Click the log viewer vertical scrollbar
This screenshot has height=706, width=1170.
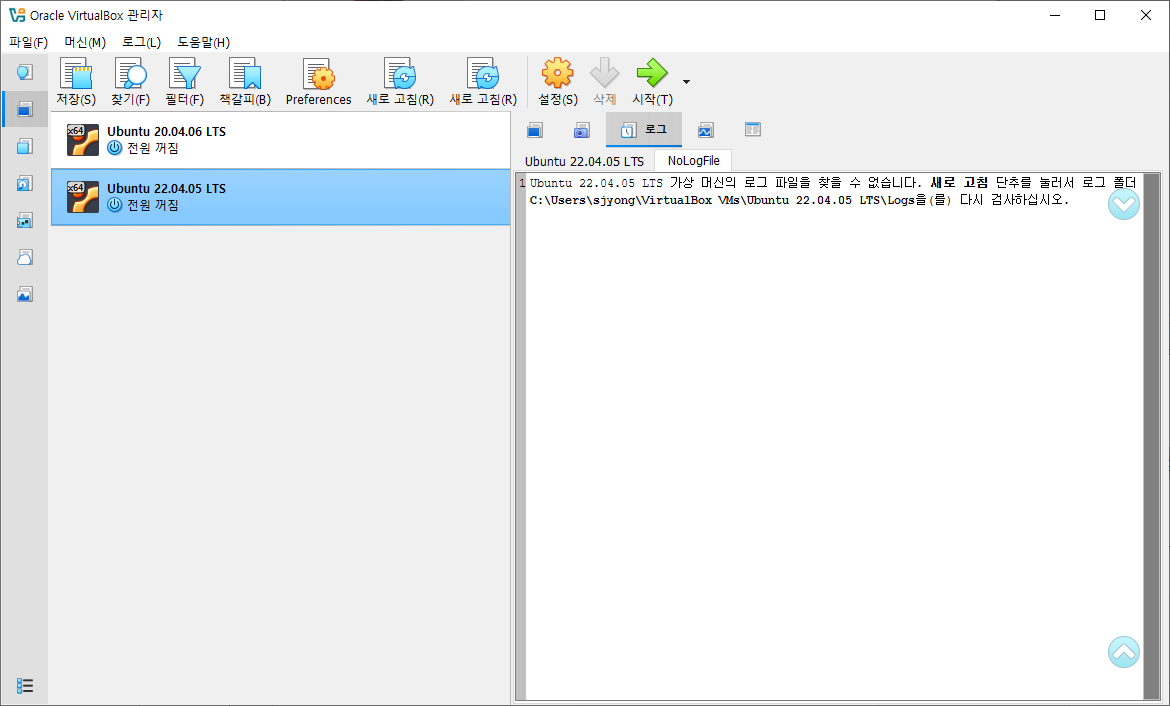[x=1152, y=436]
